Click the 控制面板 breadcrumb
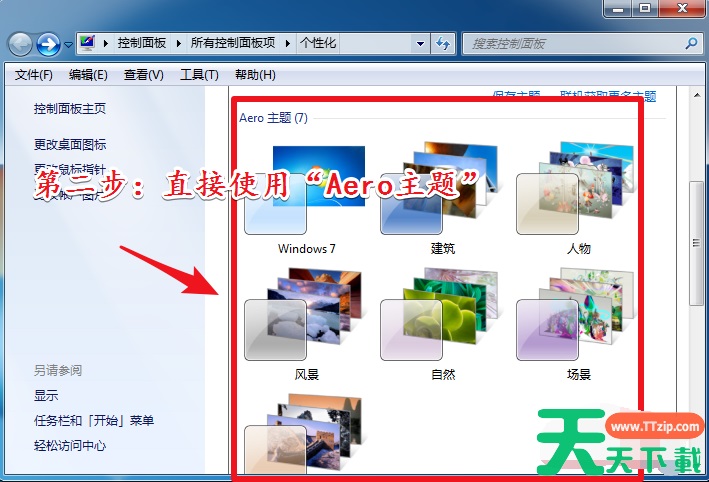 pos(142,43)
